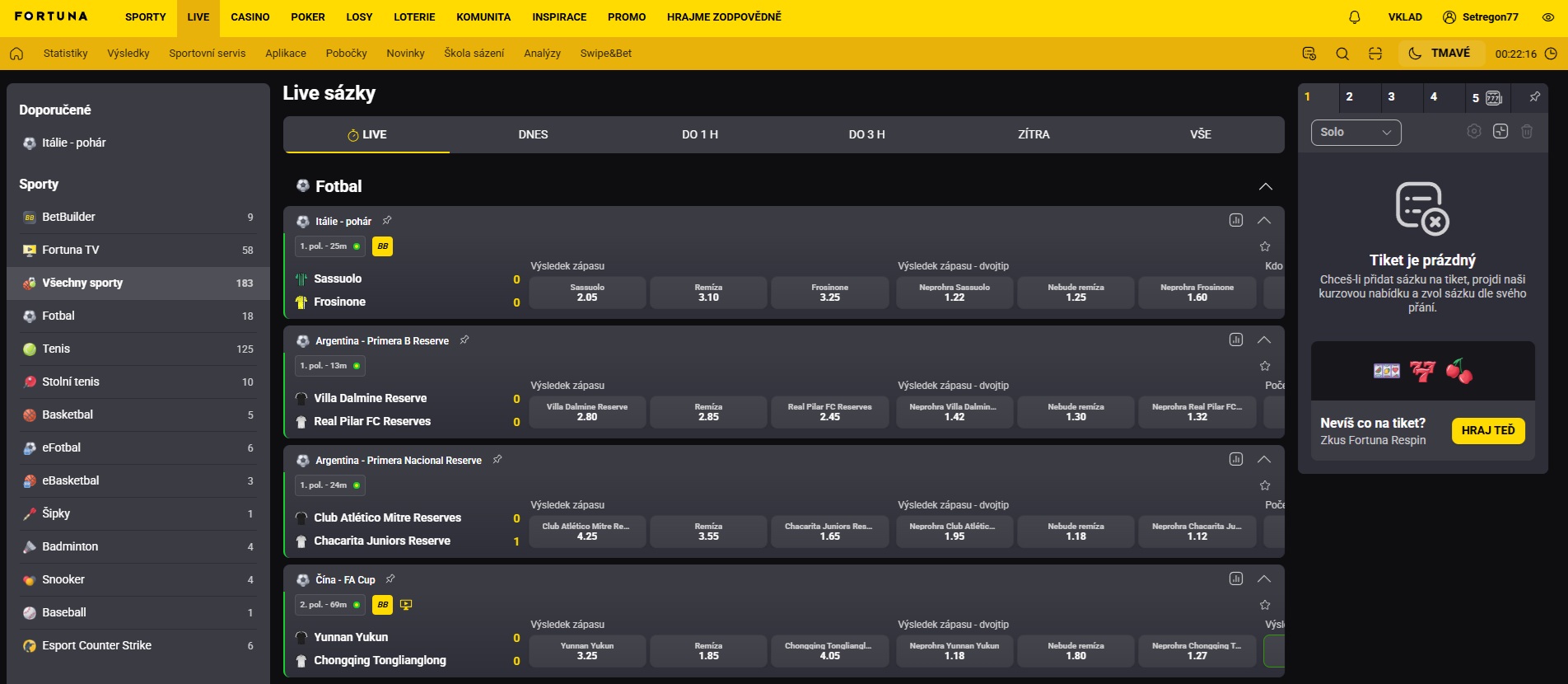Click the scan ticket icon
The height and width of the screenshot is (684, 1568).
[x=1375, y=54]
